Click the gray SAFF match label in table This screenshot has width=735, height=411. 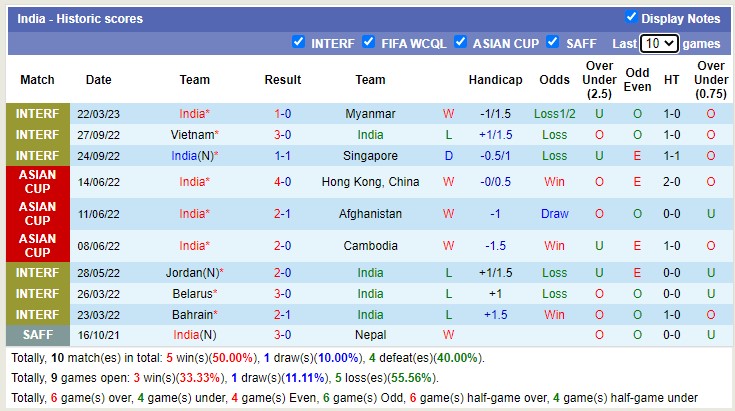coord(37,336)
